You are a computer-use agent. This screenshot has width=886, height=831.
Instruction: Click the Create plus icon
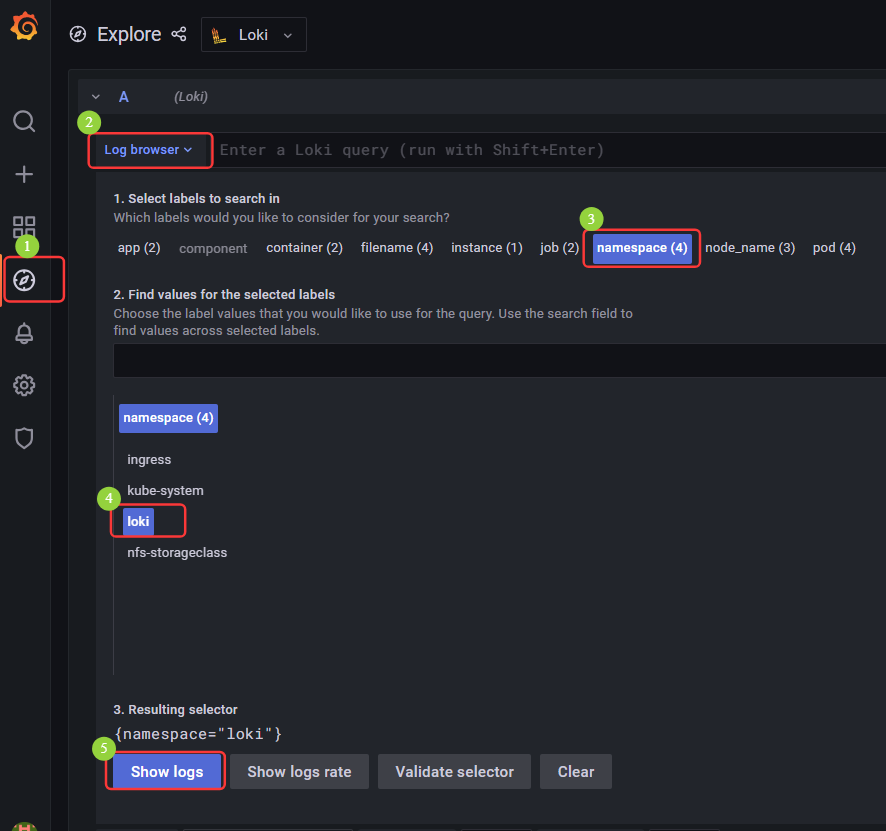pos(24,174)
